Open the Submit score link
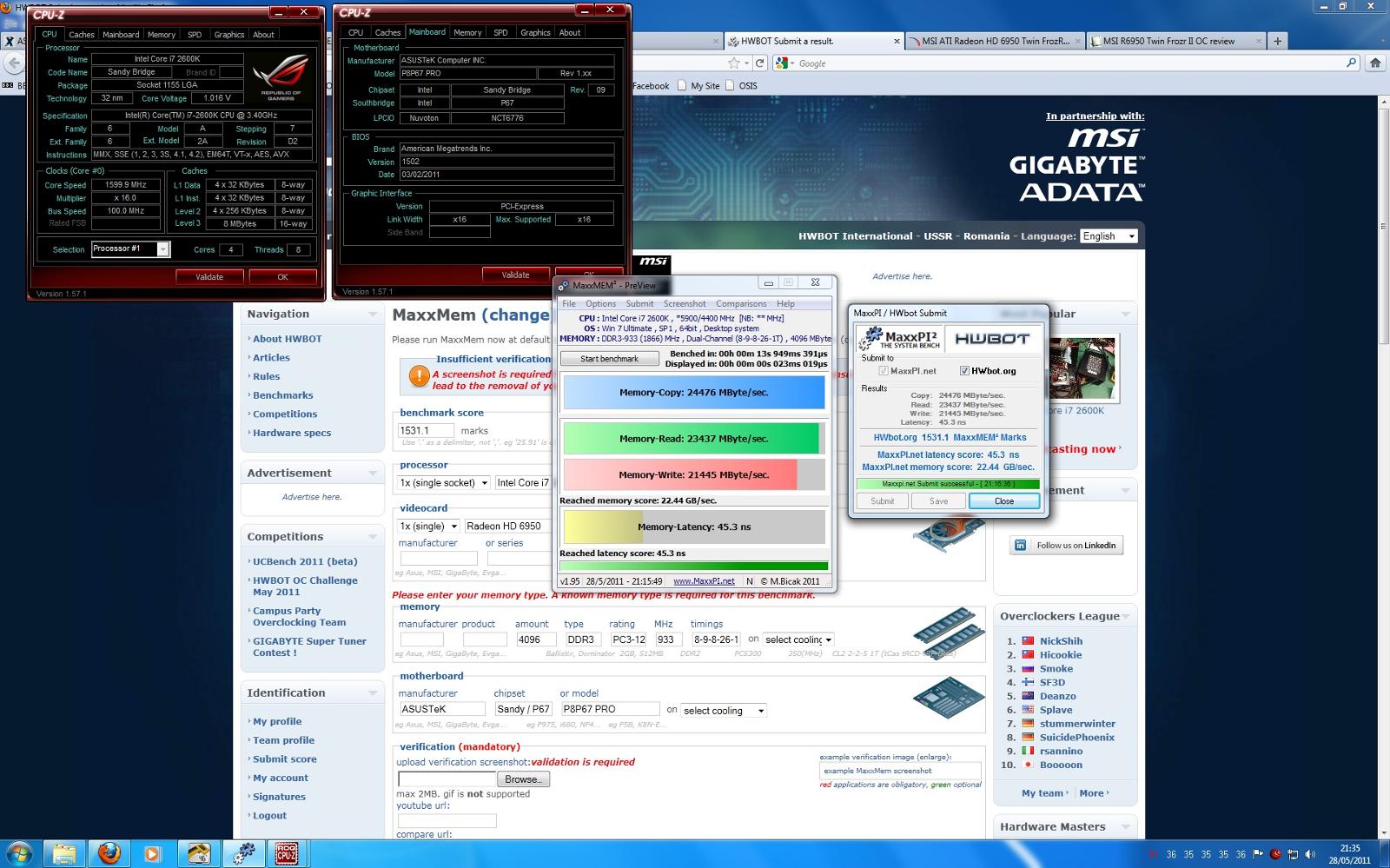The image size is (1390, 868). pos(284,759)
